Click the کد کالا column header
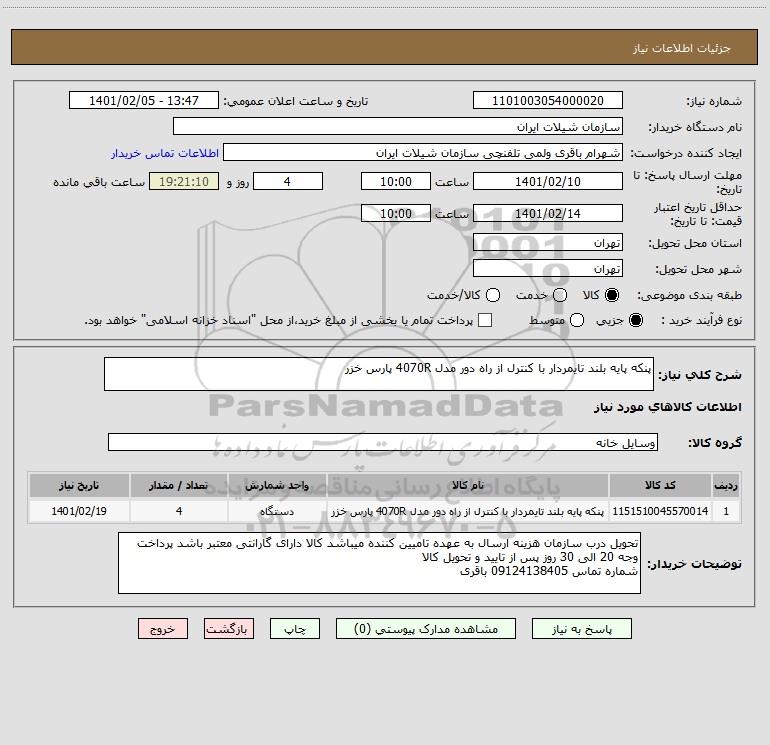Viewport: 770px width, 745px height. tap(660, 485)
